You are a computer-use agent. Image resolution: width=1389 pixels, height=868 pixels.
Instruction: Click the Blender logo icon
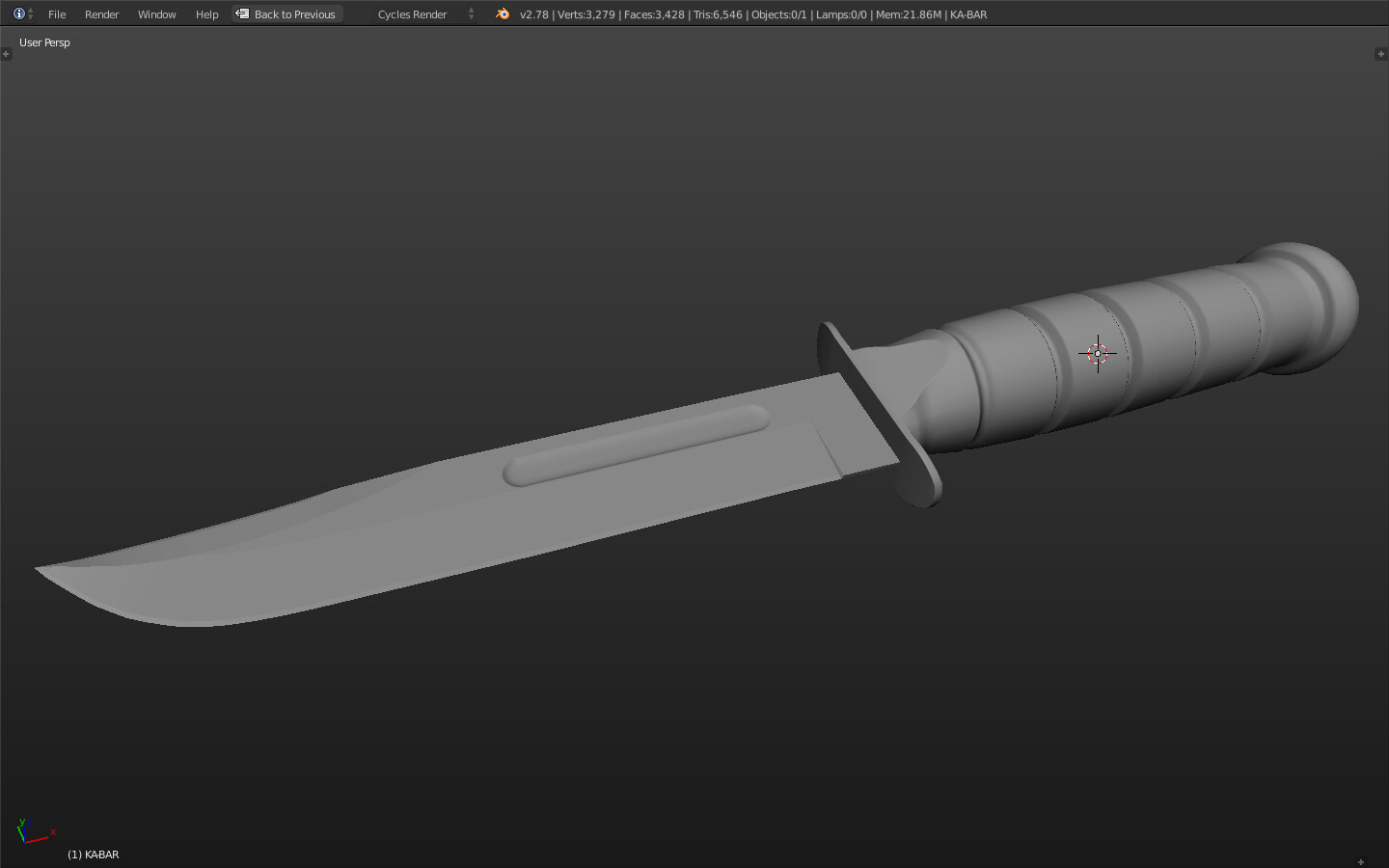502,14
